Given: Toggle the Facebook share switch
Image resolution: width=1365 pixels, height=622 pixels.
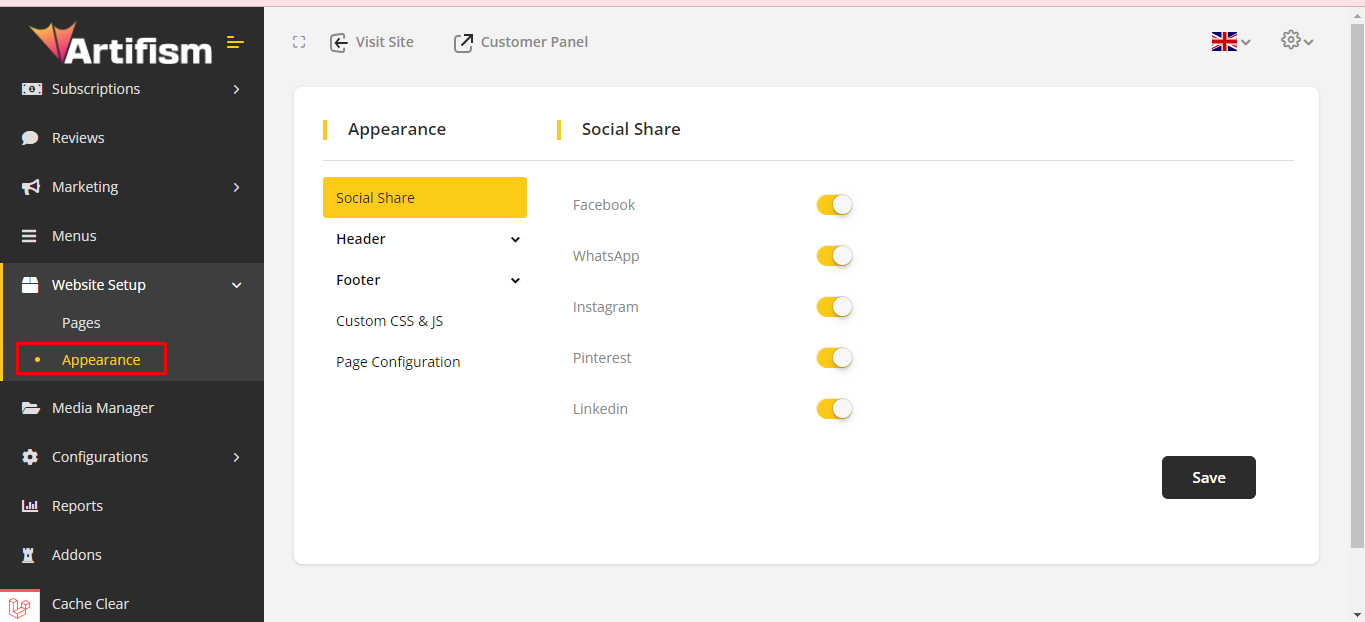Looking at the screenshot, I should click(x=834, y=205).
